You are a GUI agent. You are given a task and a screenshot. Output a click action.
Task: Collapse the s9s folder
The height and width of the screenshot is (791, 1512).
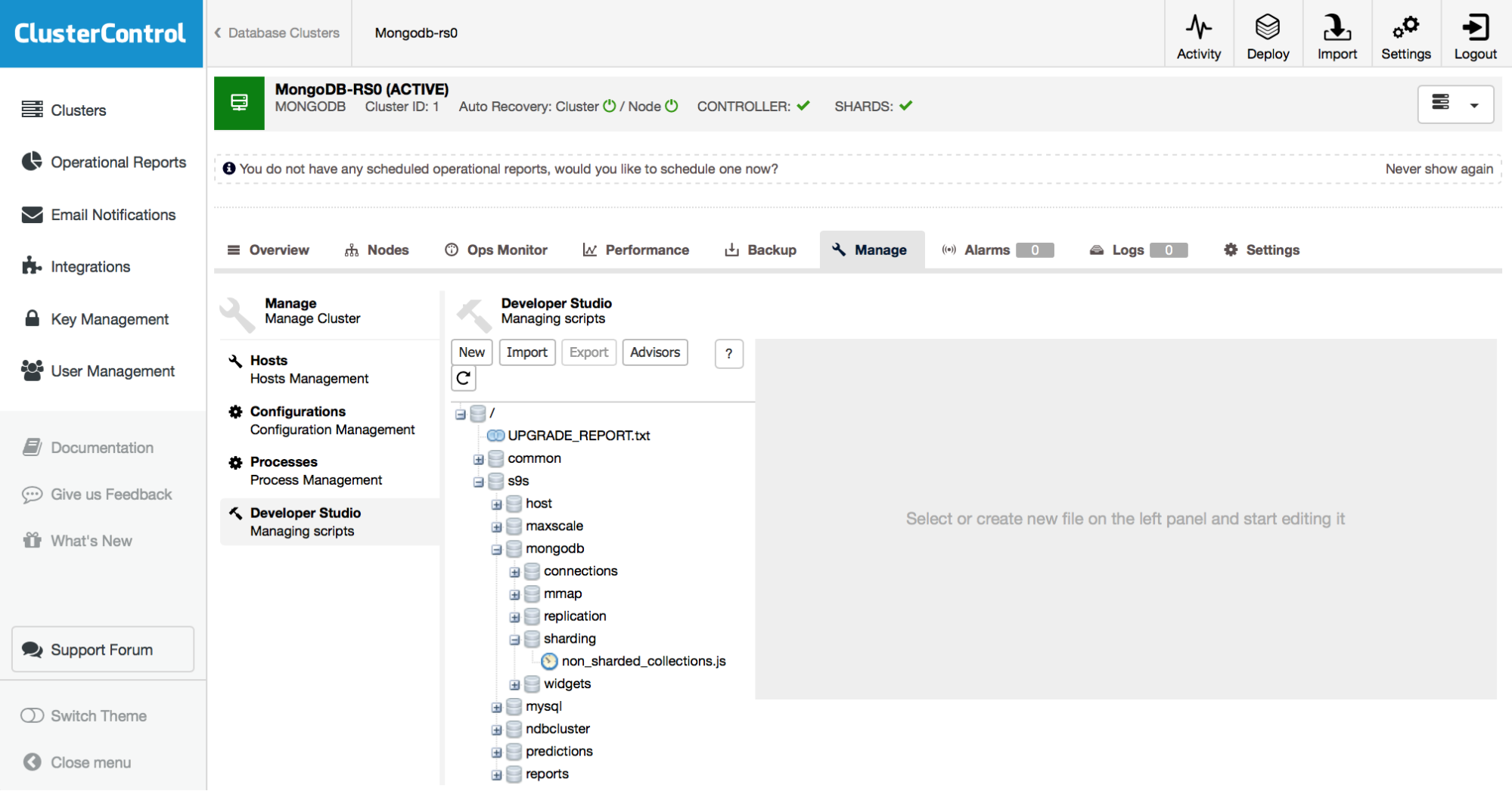(x=478, y=482)
